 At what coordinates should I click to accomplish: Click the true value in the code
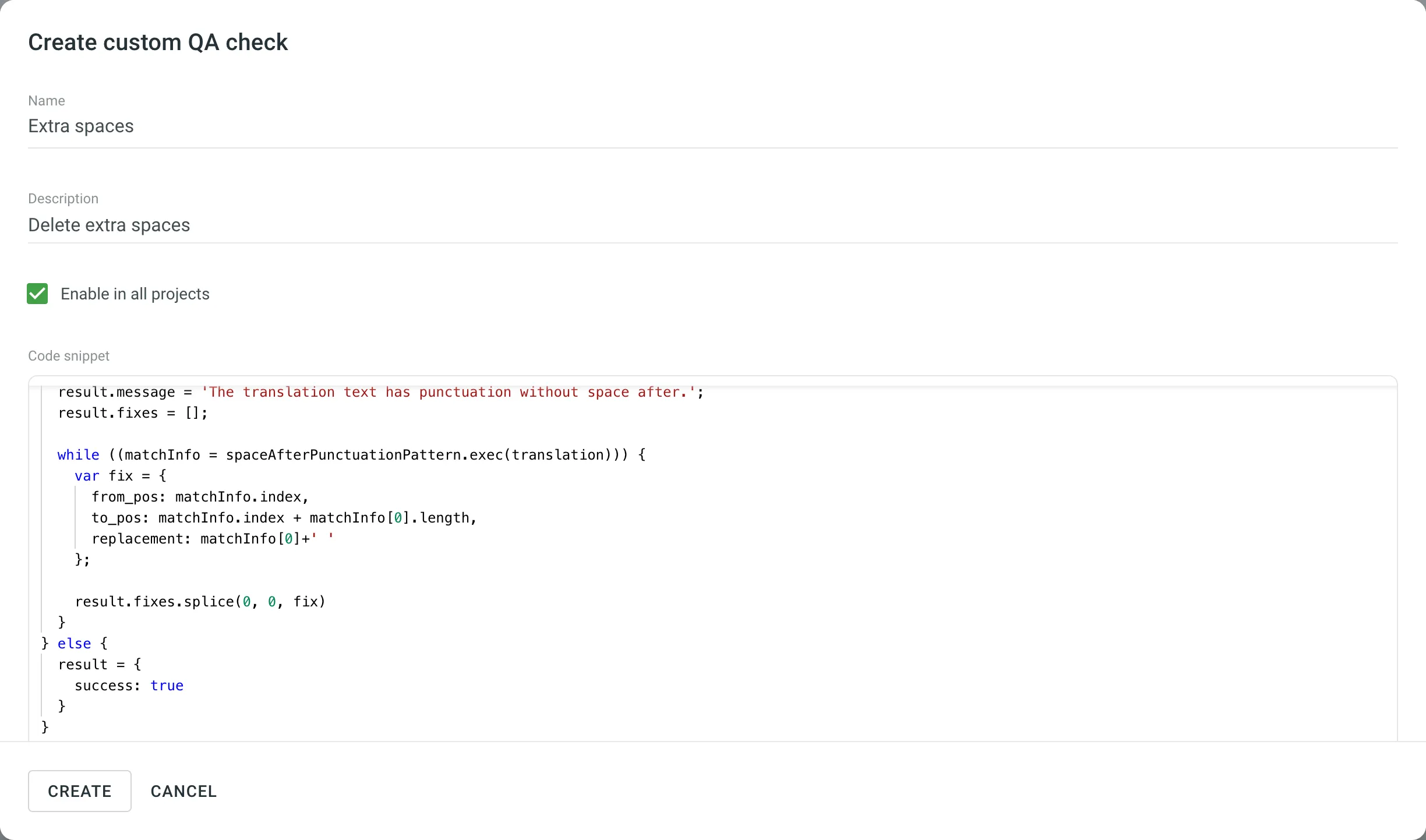(x=167, y=686)
